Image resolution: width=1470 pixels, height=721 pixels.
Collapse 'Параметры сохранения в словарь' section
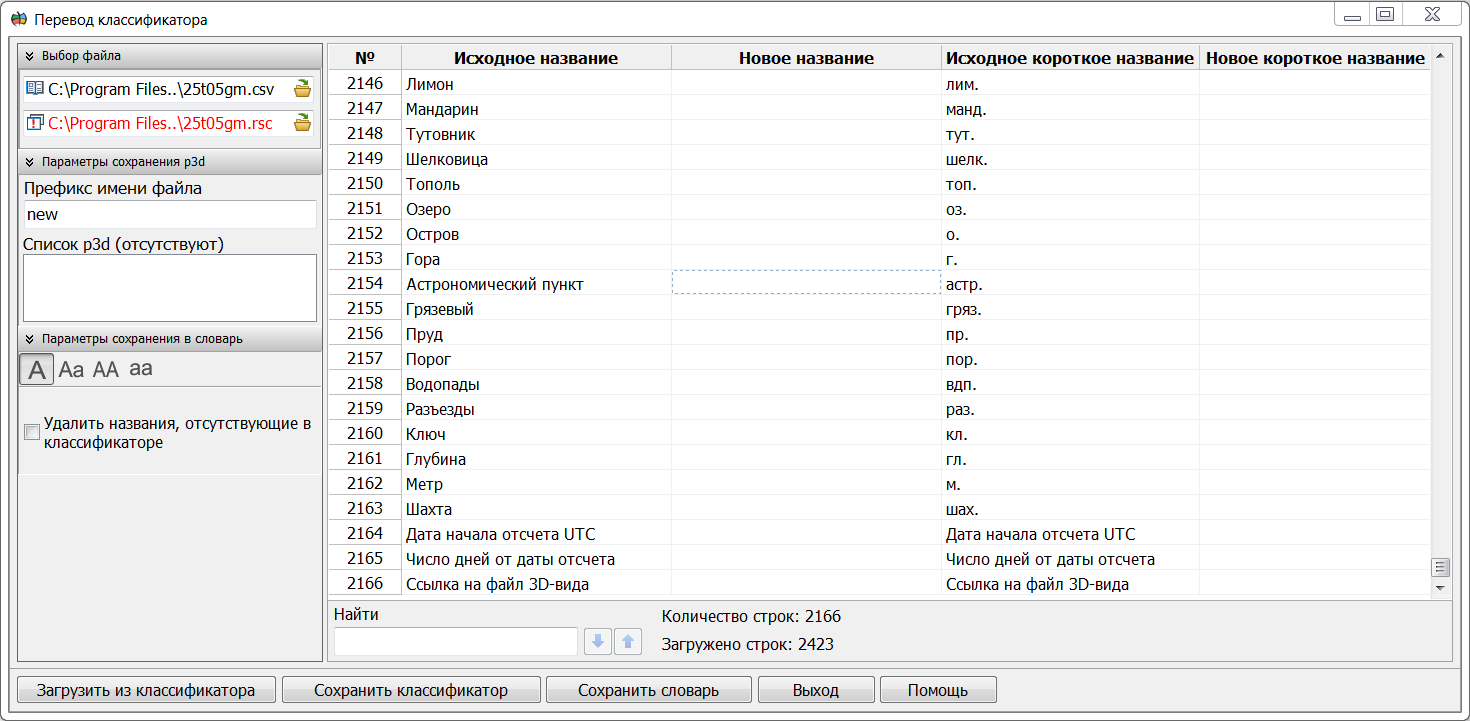point(30,339)
